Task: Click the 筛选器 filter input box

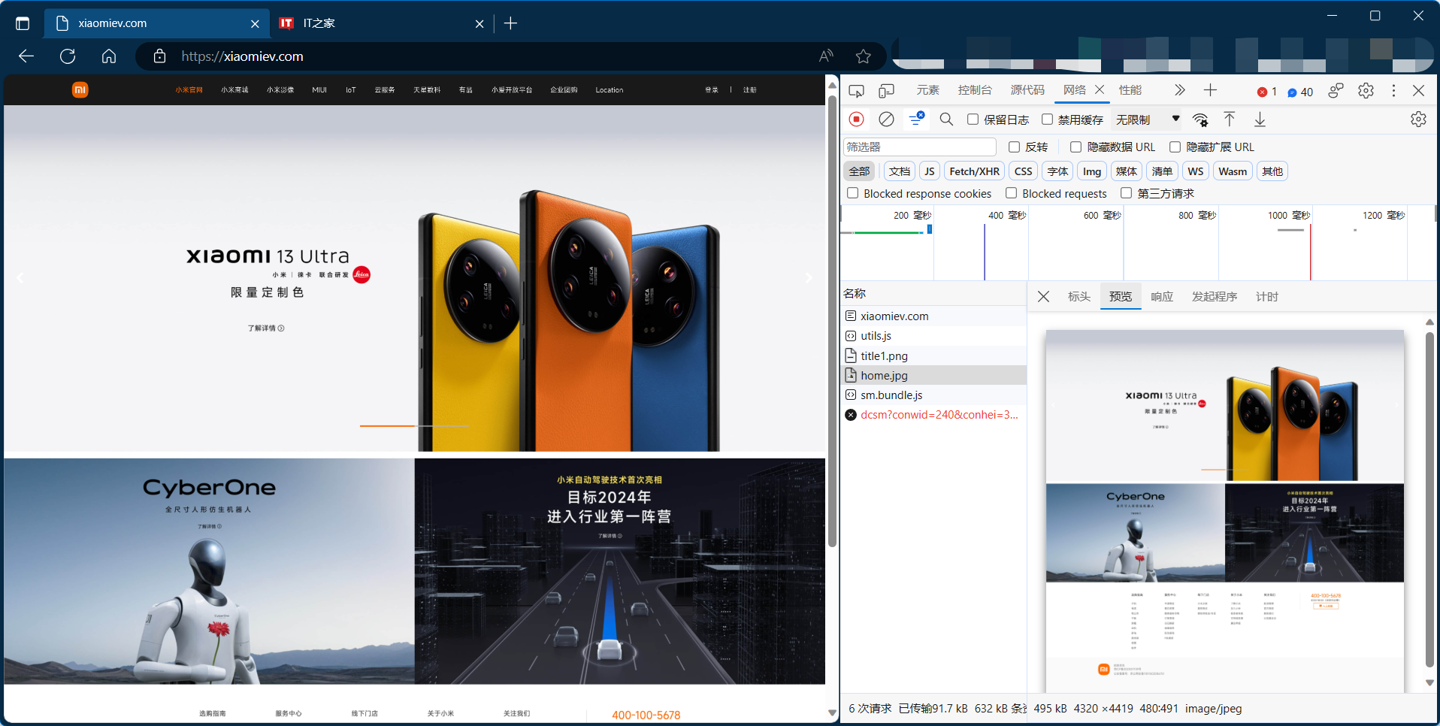Action: (920, 147)
